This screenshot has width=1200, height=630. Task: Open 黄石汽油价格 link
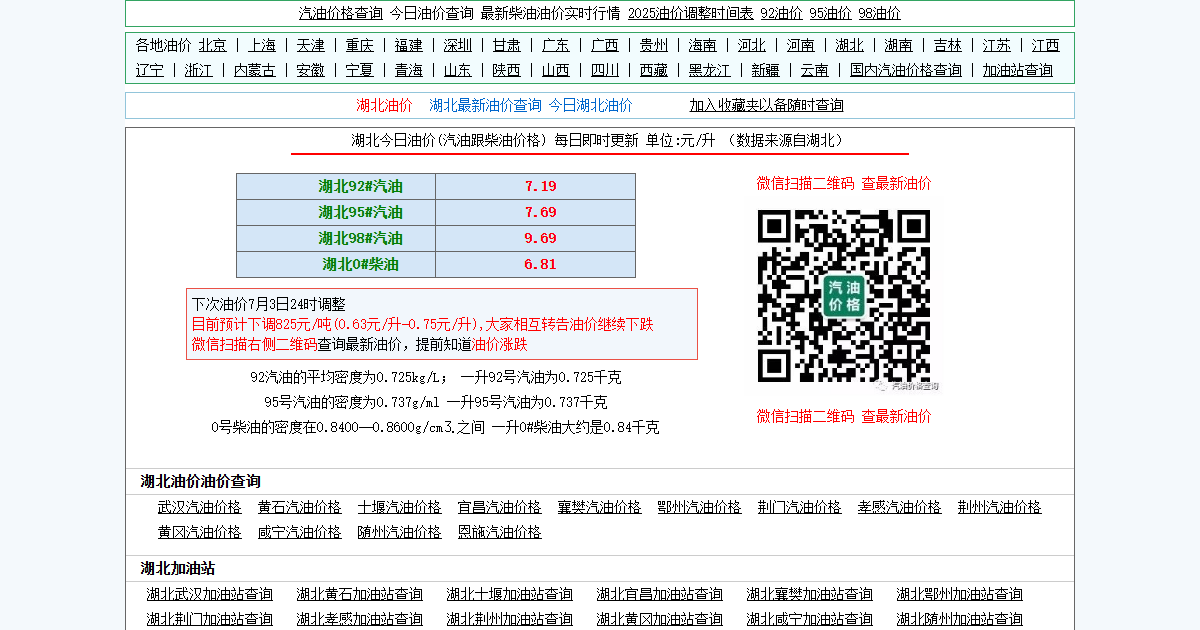click(x=300, y=507)
